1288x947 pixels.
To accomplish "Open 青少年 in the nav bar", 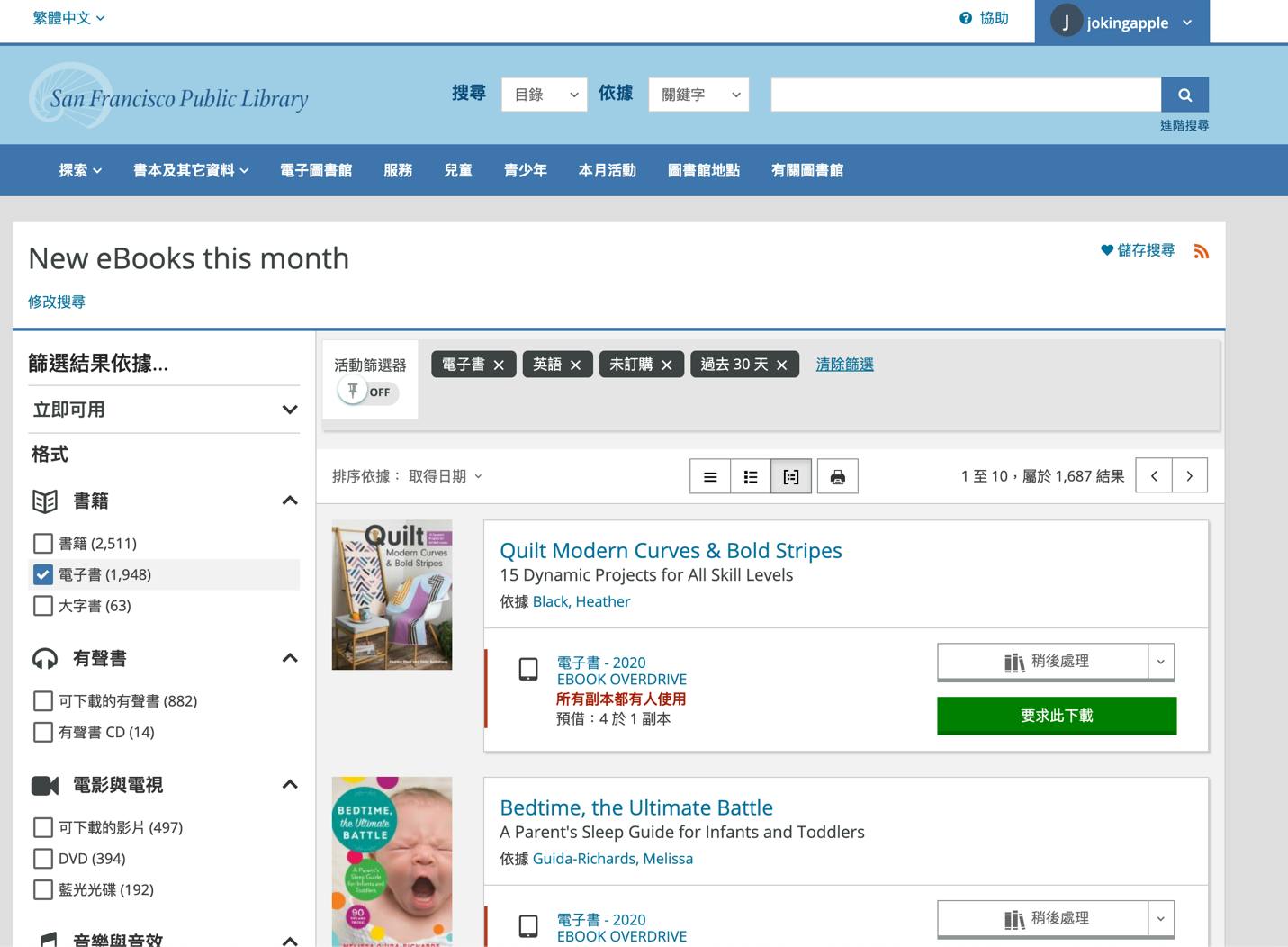I will pyautogui.click(x=526, y=170).
